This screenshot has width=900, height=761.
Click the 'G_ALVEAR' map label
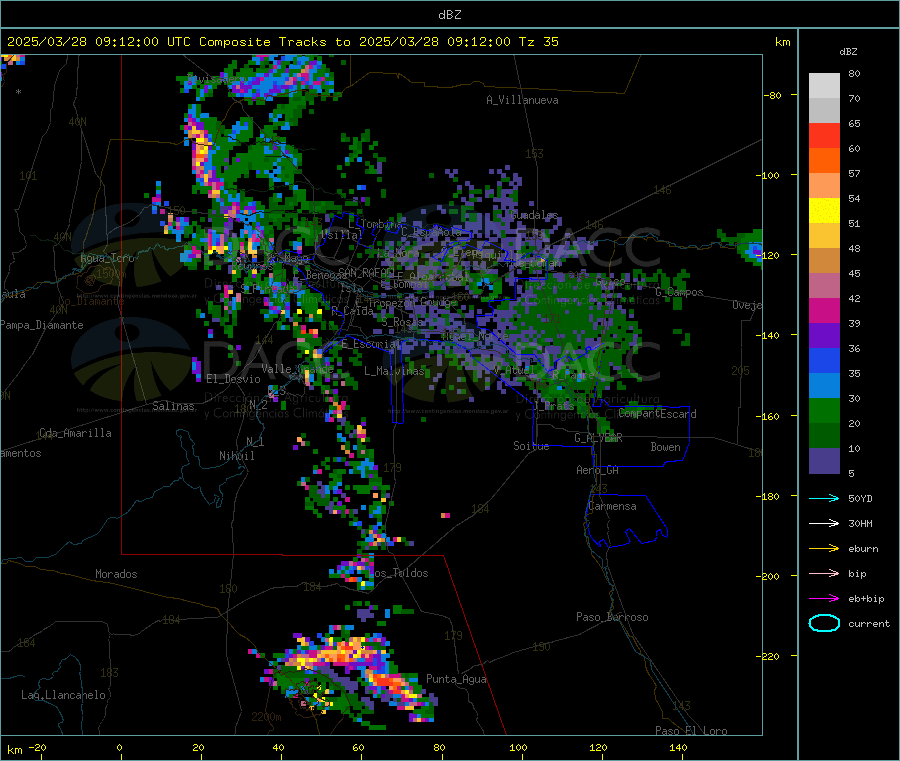598,438
